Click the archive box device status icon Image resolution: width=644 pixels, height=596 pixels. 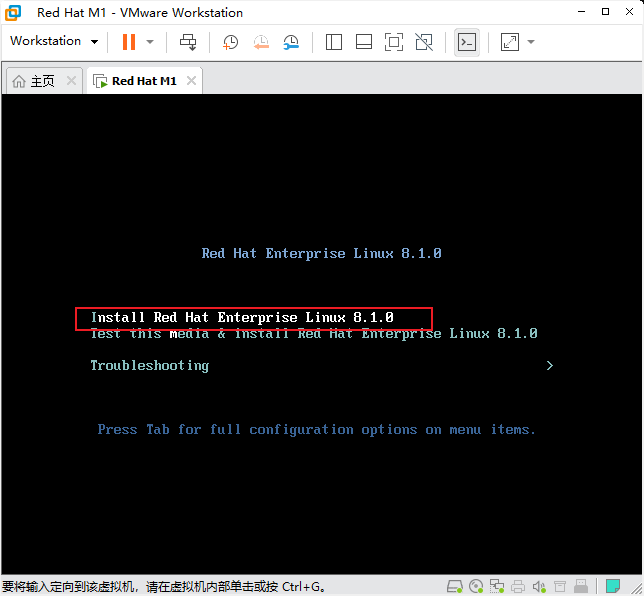click(560, 586)
